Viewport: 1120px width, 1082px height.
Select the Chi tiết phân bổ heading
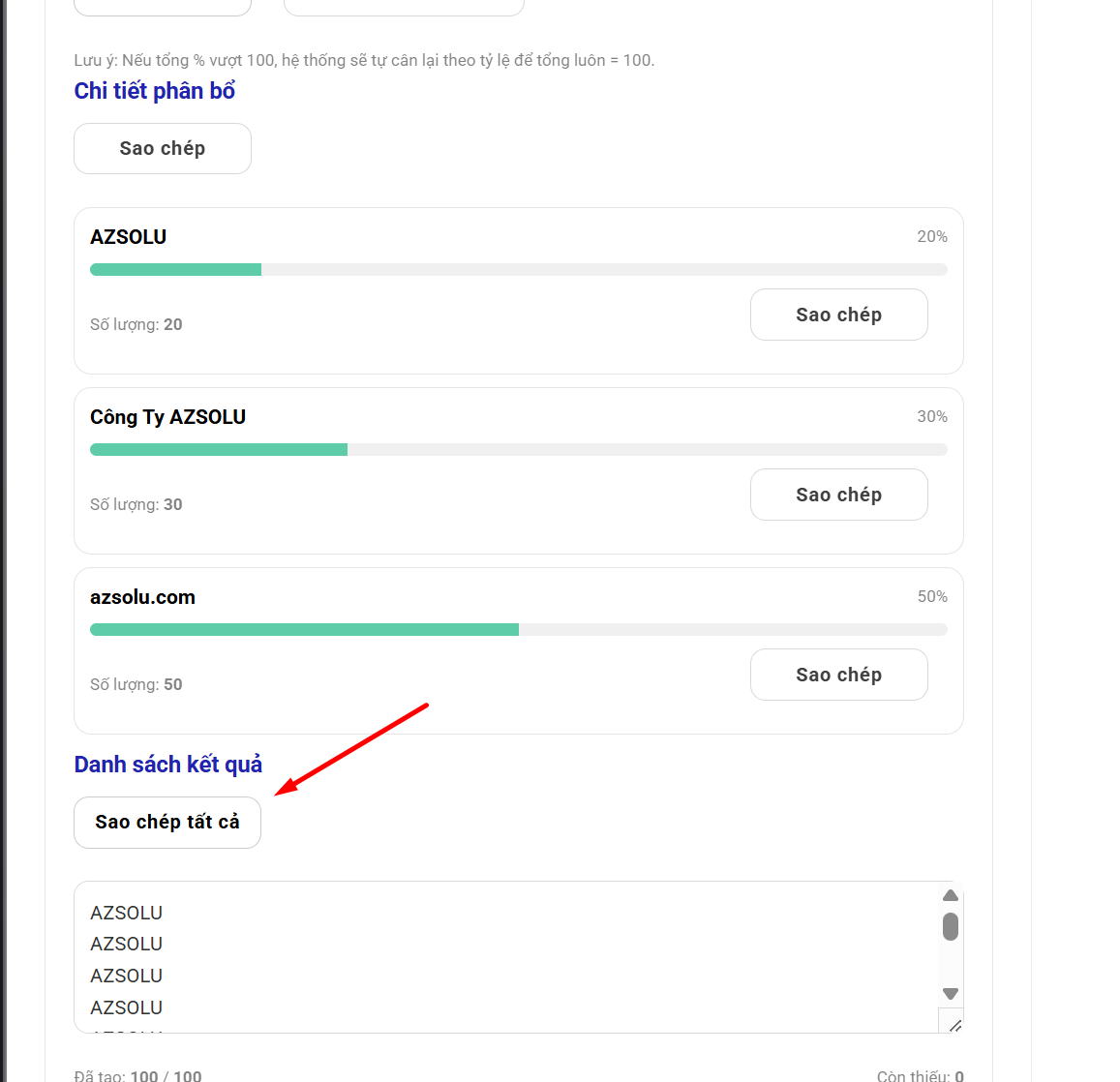154,91
